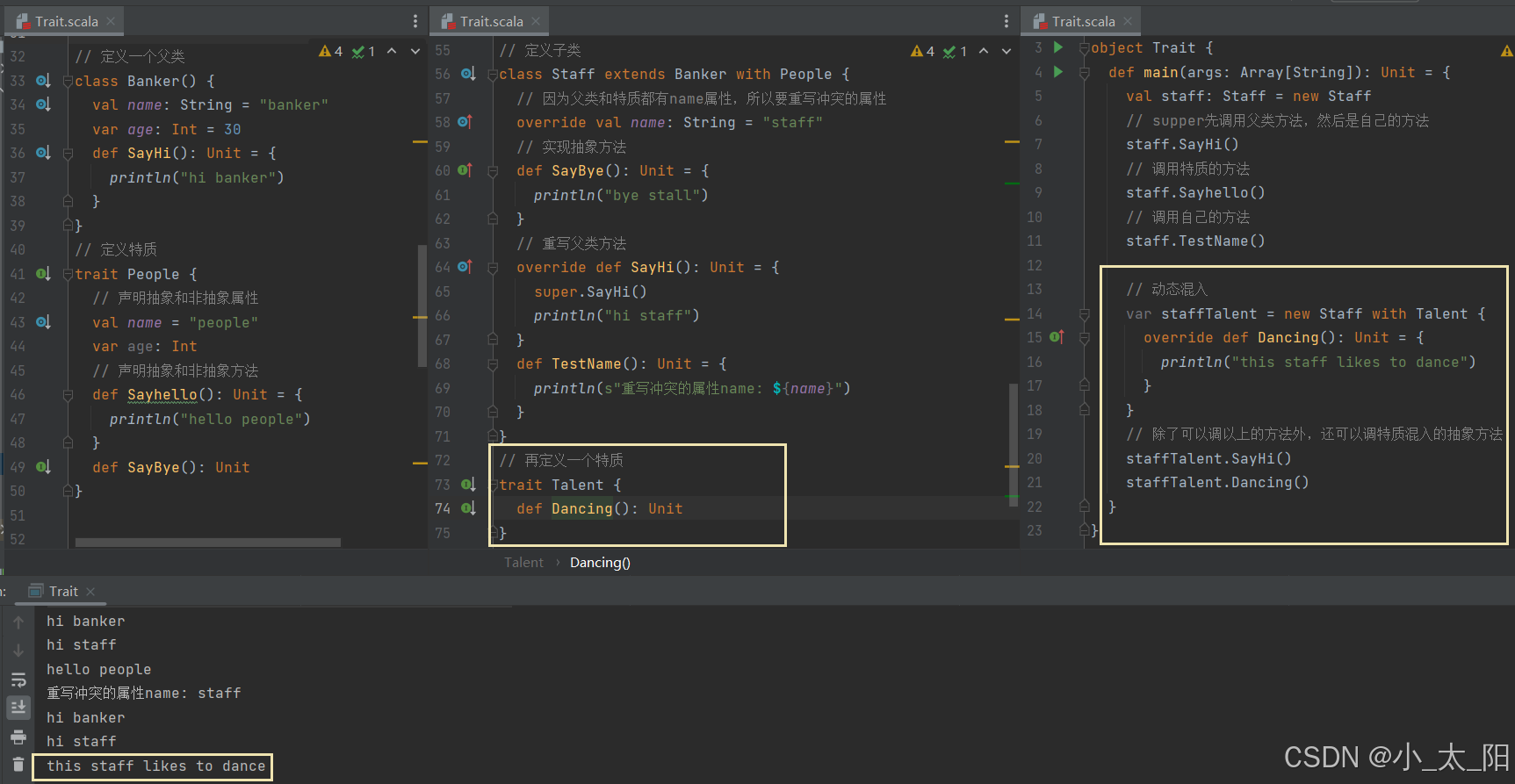Click Dancing() breadcrumb item
The width and height of the screenshot is (1515, 784).
[600, 563]
